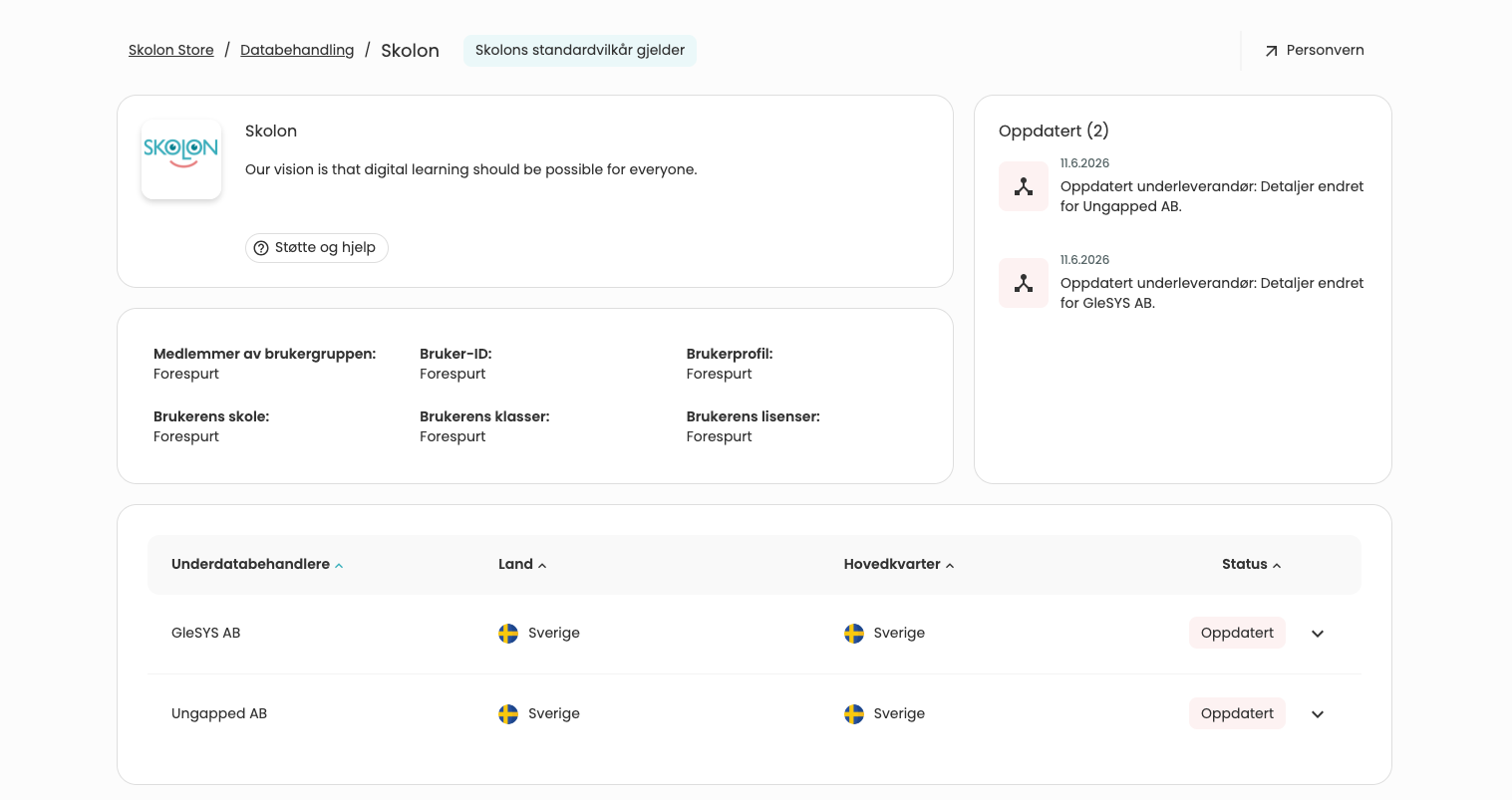Click the Medlemmer av brukergruppen label
This screenshot has width=1512, height=800.
click(x=265, y=355)
